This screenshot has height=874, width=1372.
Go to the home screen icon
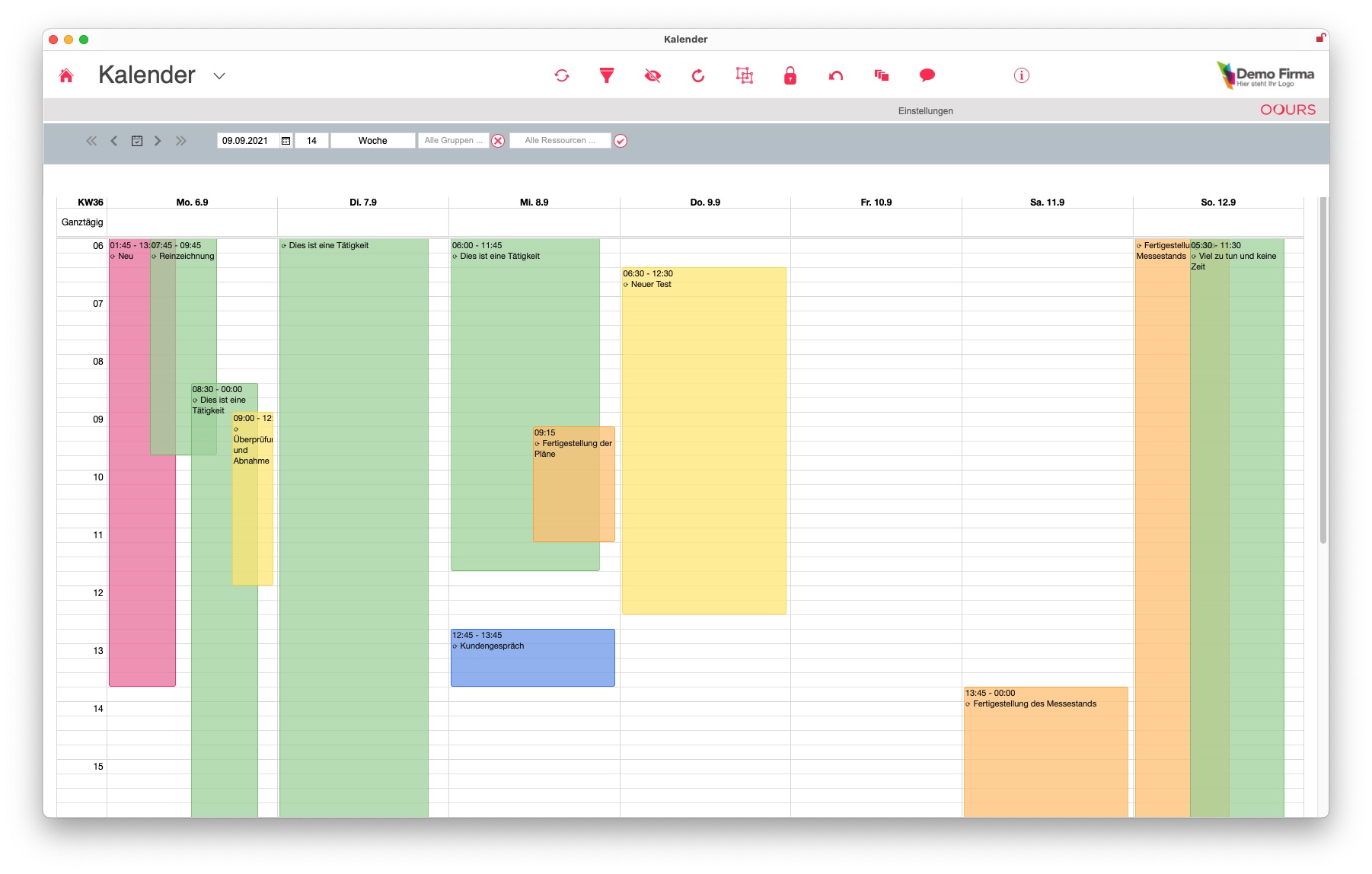point(66,75)
